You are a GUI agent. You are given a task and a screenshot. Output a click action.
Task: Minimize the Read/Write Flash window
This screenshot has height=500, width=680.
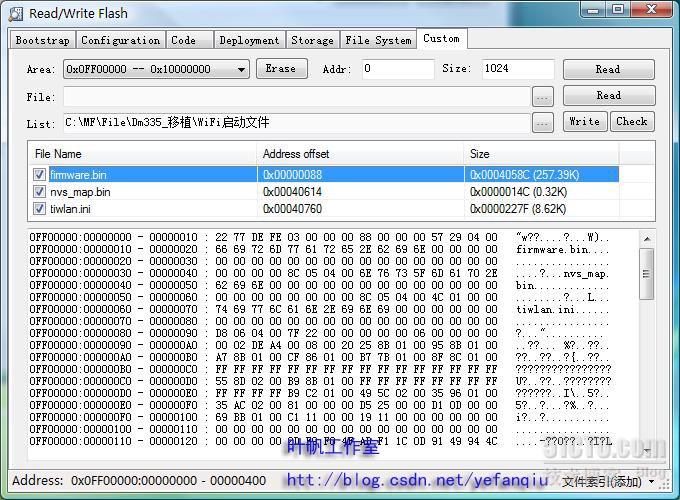click(x=594, y=10)
